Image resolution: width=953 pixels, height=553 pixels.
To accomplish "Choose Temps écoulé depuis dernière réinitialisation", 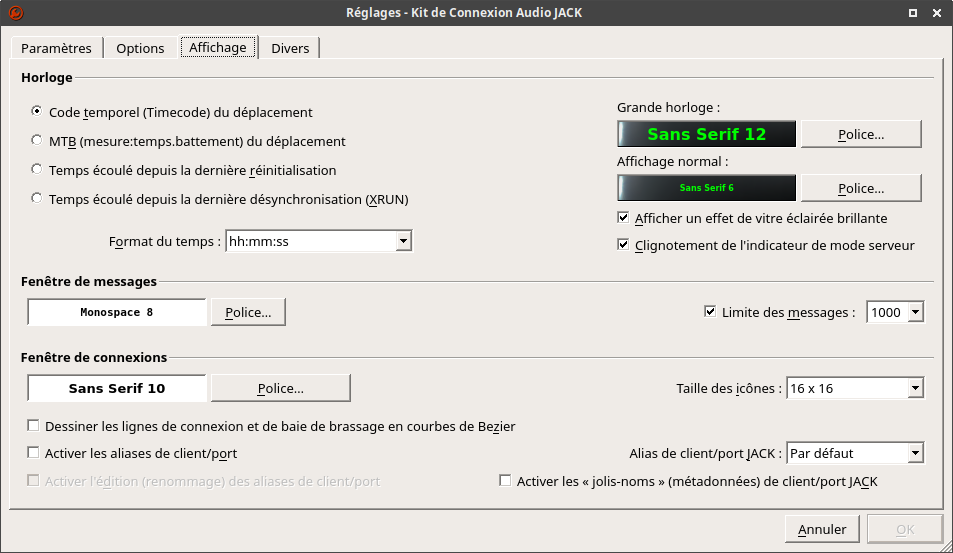I will coord(37,170).
